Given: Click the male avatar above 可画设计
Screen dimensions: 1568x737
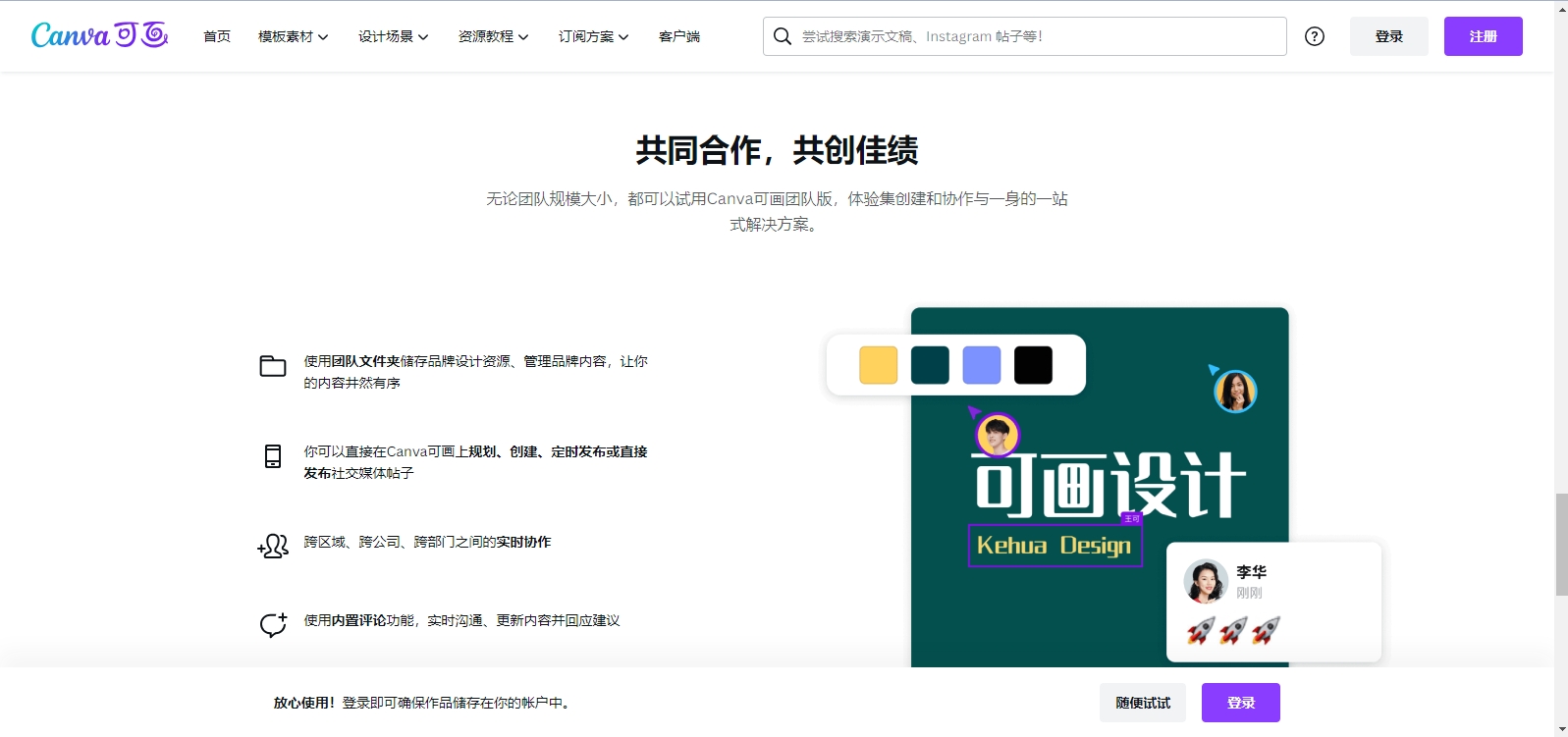Looking at the screenshot, I should point(998,435).
